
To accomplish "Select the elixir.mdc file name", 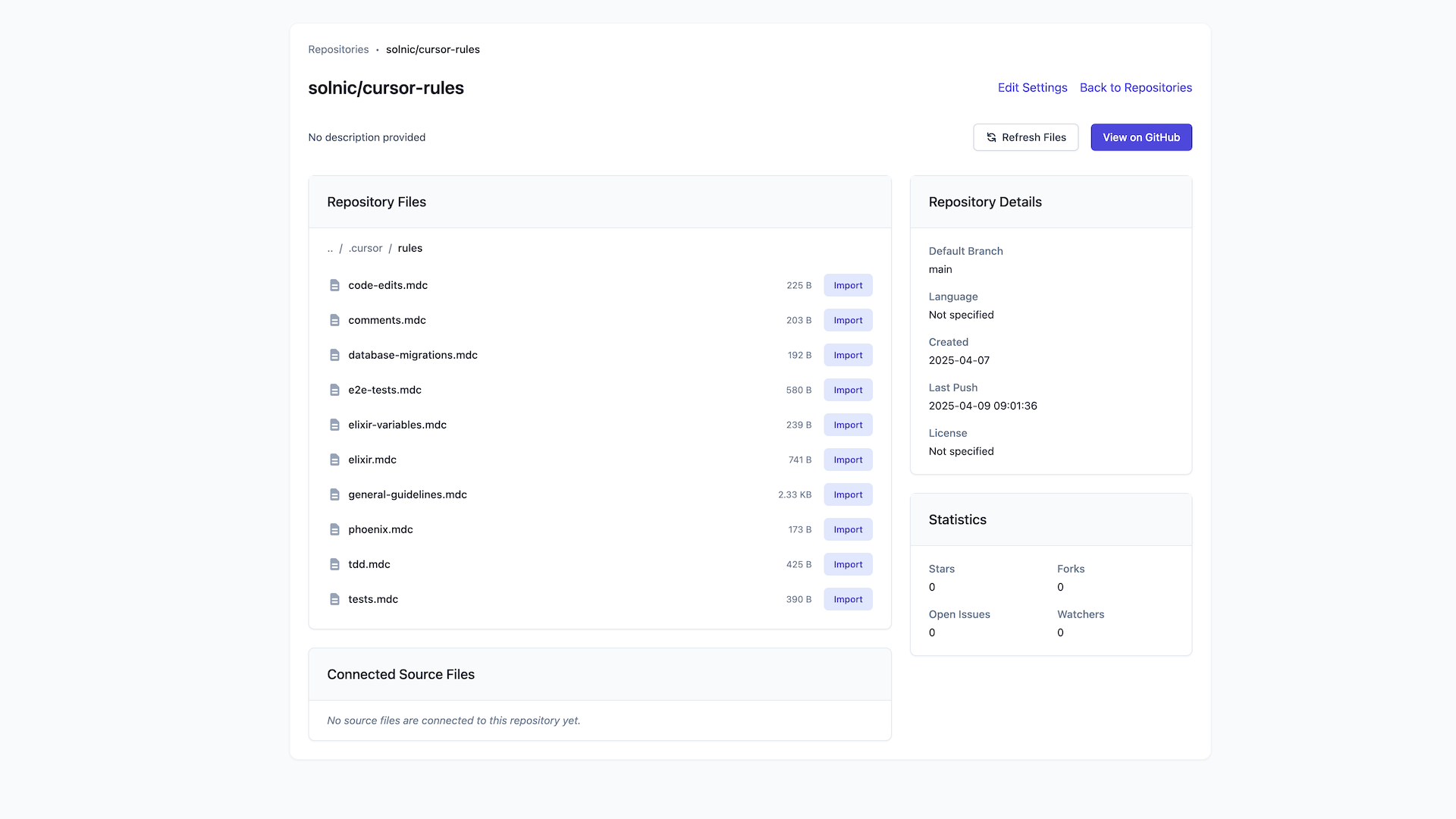I will pyautogui.click(x=372, y=460).
